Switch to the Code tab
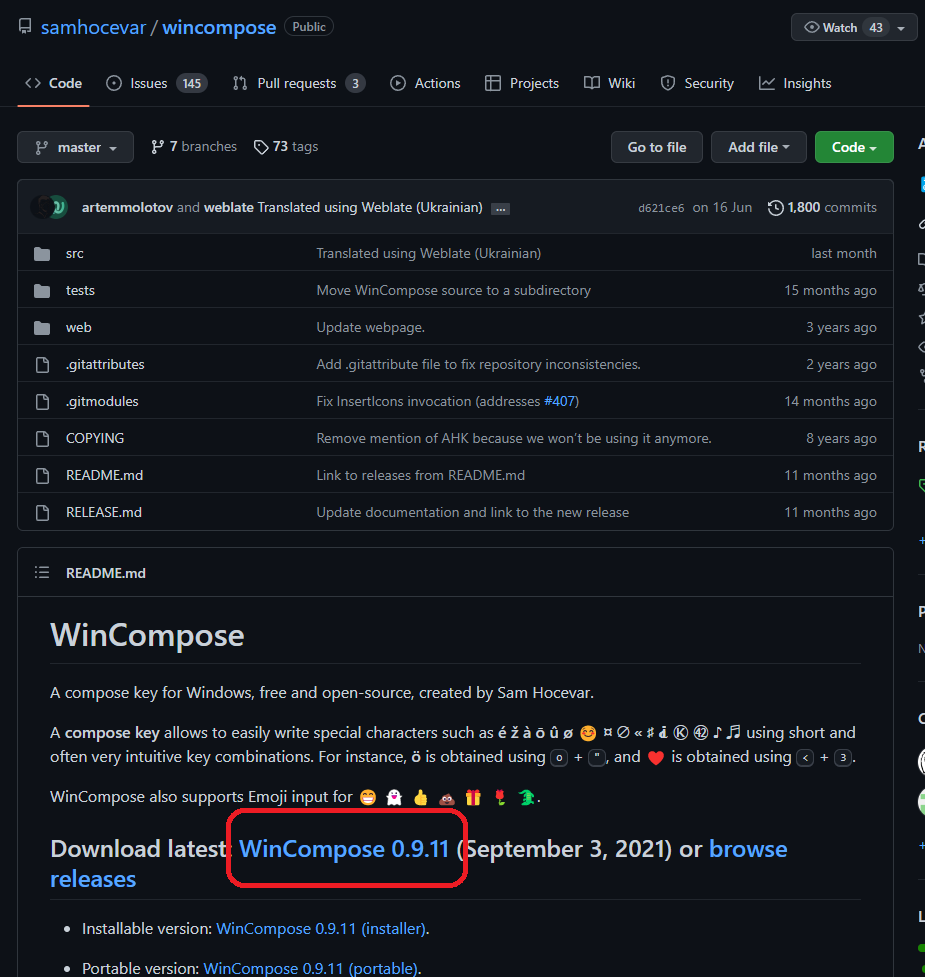 [54, 83]
